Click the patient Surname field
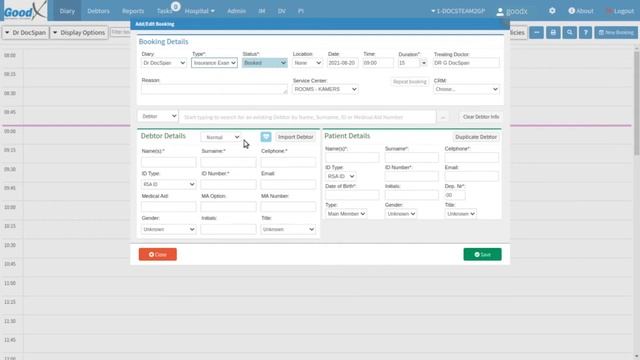This screenshot has height=360, width=640. pos(411,158)
